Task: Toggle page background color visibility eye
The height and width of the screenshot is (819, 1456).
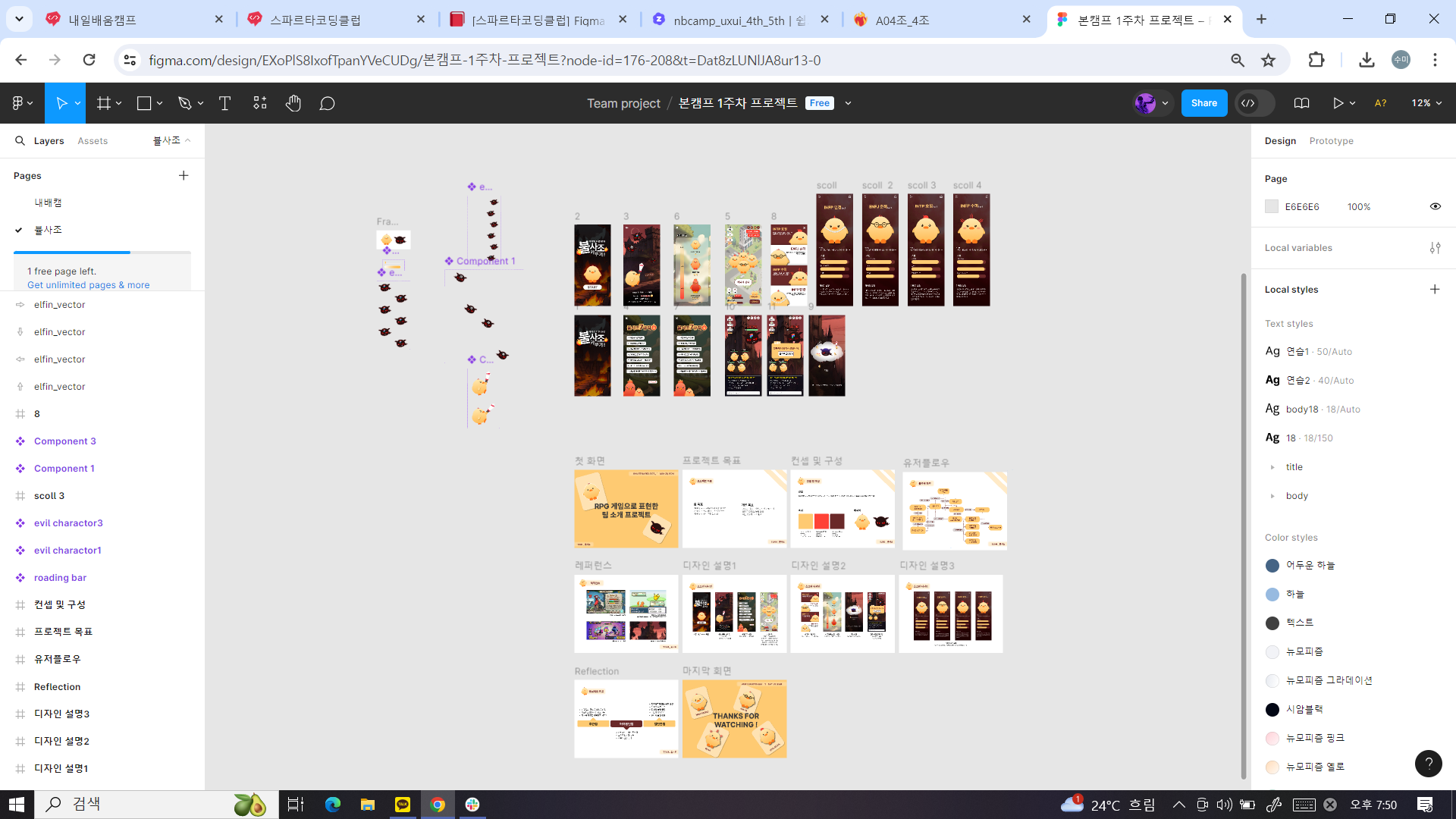Action: coord(1435,206)
